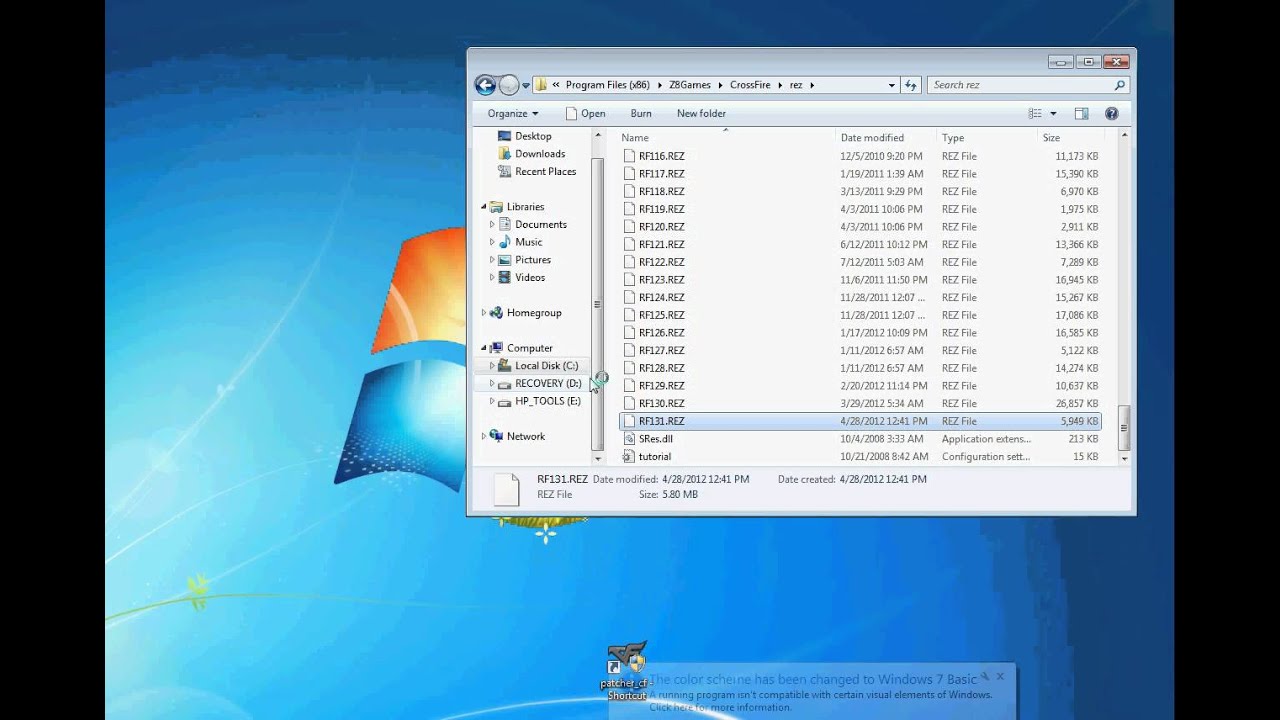Select the RF116.REZ file icon
The image size is (1280, 720).
629,156
